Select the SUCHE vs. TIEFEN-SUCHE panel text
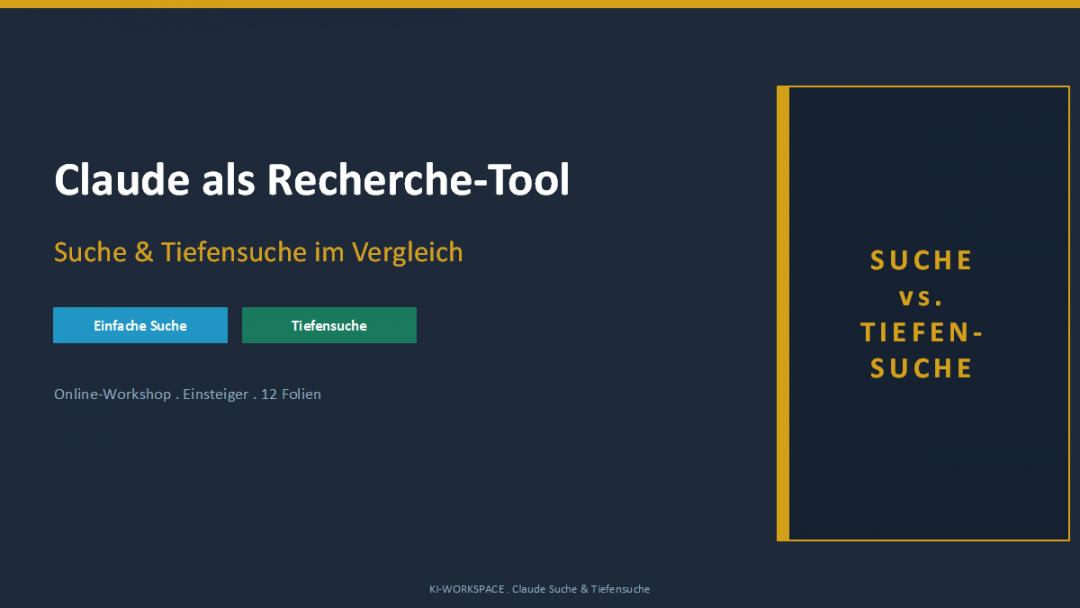Screen dimensions: 1080x608 (922, 313)
